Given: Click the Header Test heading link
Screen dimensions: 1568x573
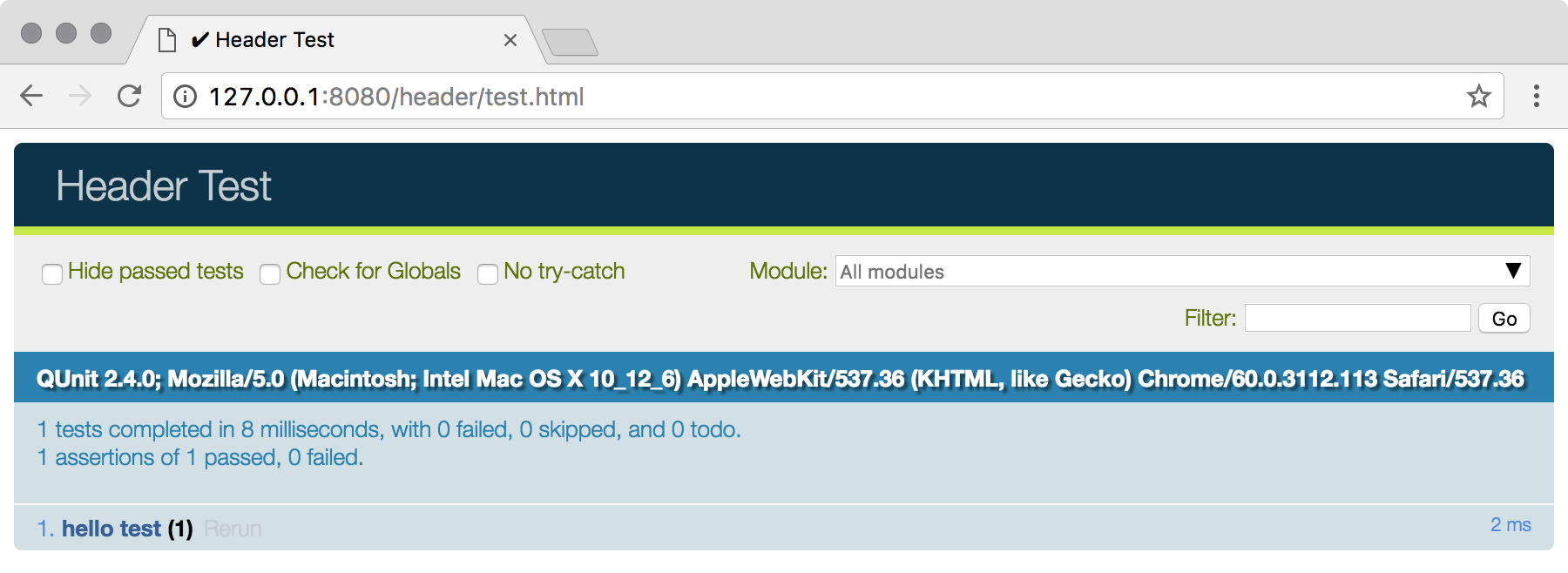Looking at the screenshot, I should [164, 185].
